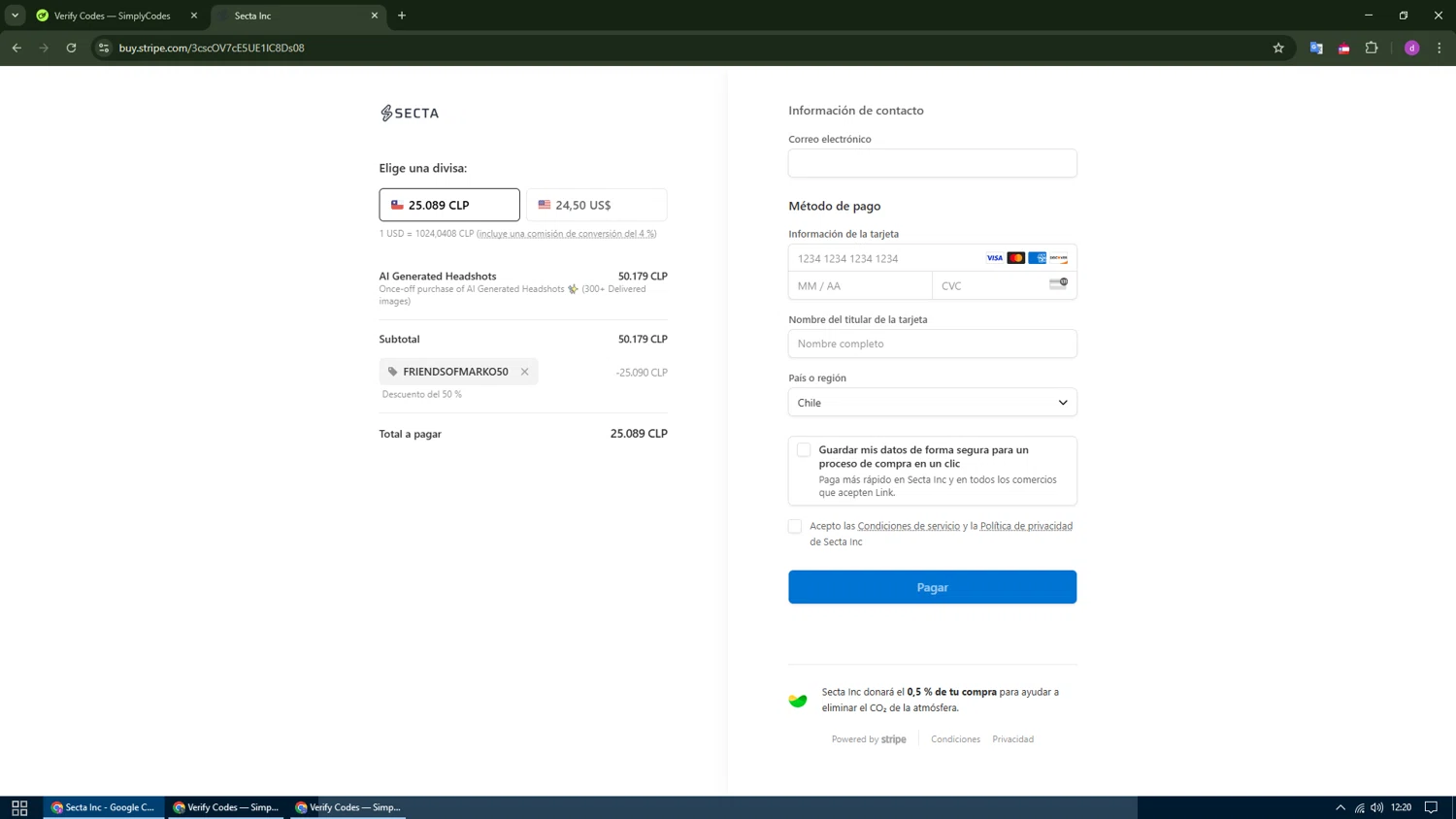
Task: Click the volume tray icon
Action: (1376, 807)
